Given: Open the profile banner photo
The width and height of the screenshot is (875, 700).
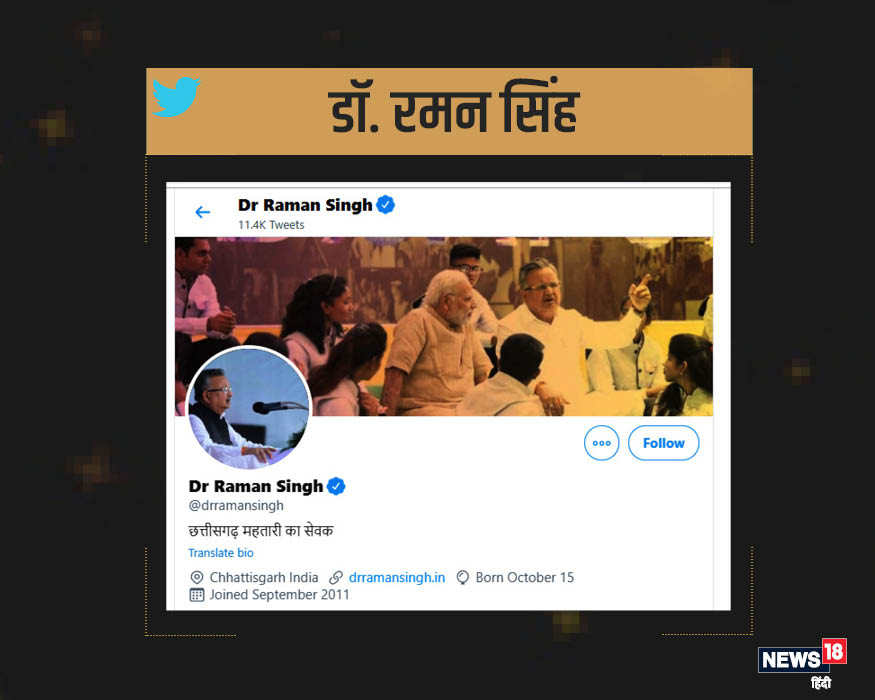Looking at the screenshot, I should [444, 327].
